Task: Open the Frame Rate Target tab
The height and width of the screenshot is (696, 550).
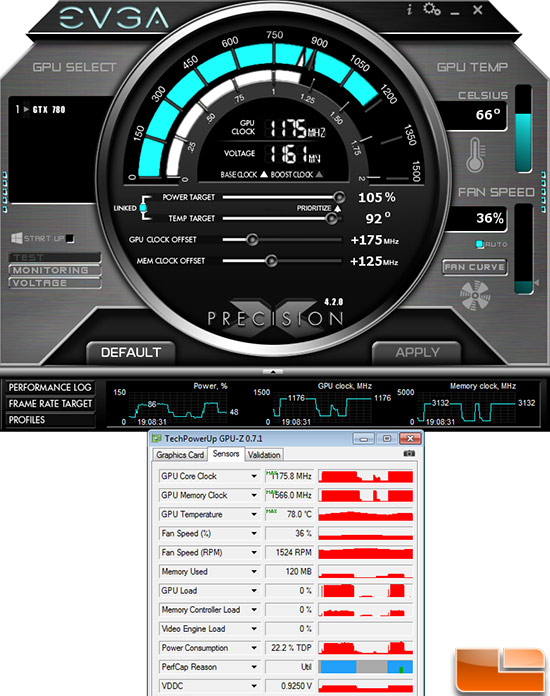Action: pyautogui.click(x=50, y=404)
